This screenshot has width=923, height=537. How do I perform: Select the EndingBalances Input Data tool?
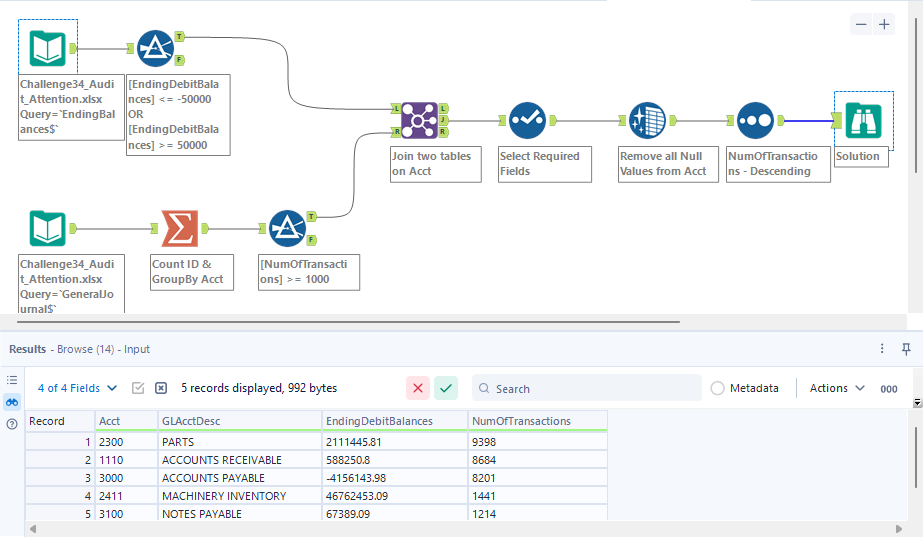click(48, 48)
